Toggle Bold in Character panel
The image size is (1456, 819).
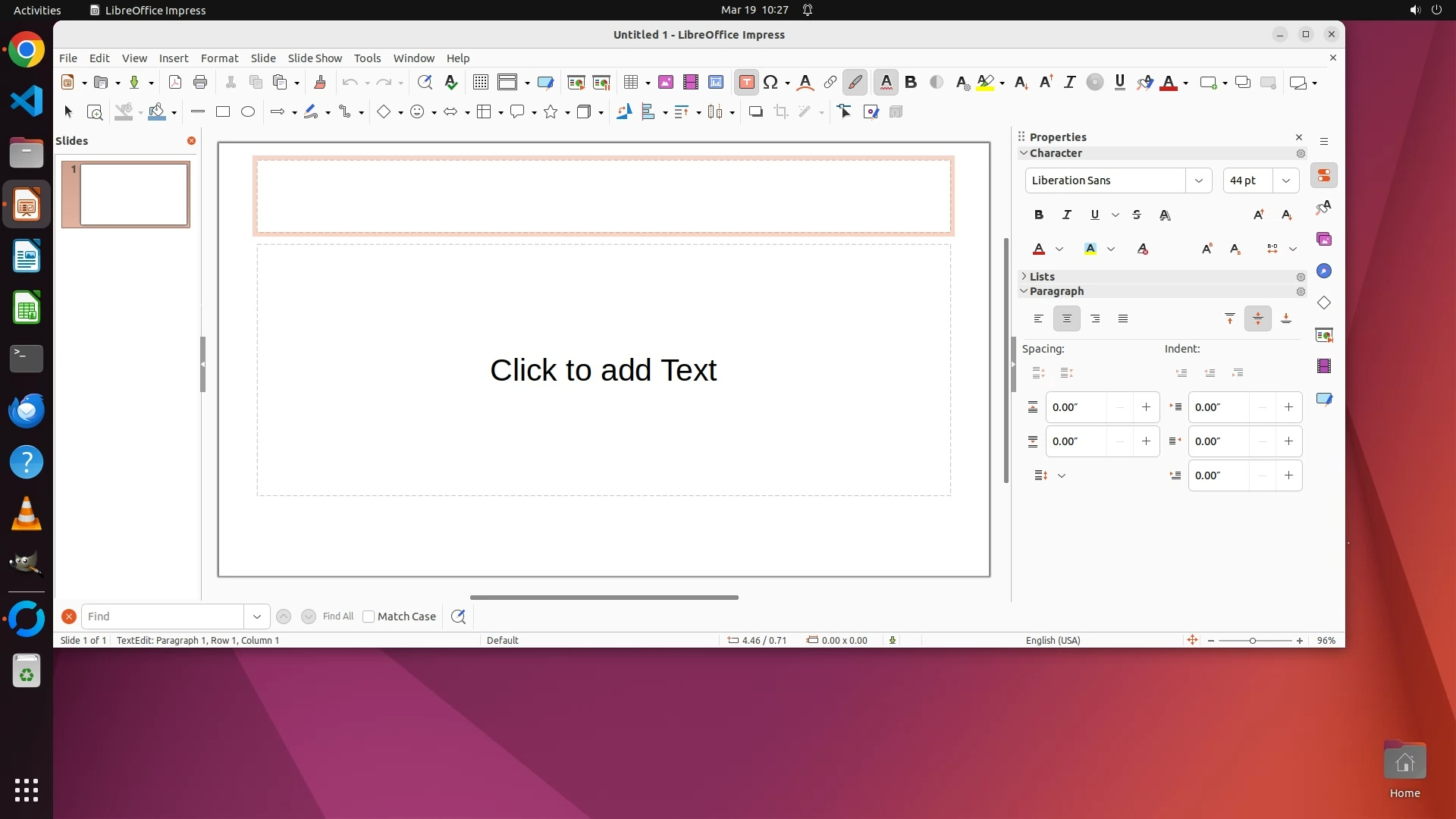(1039, 215)
